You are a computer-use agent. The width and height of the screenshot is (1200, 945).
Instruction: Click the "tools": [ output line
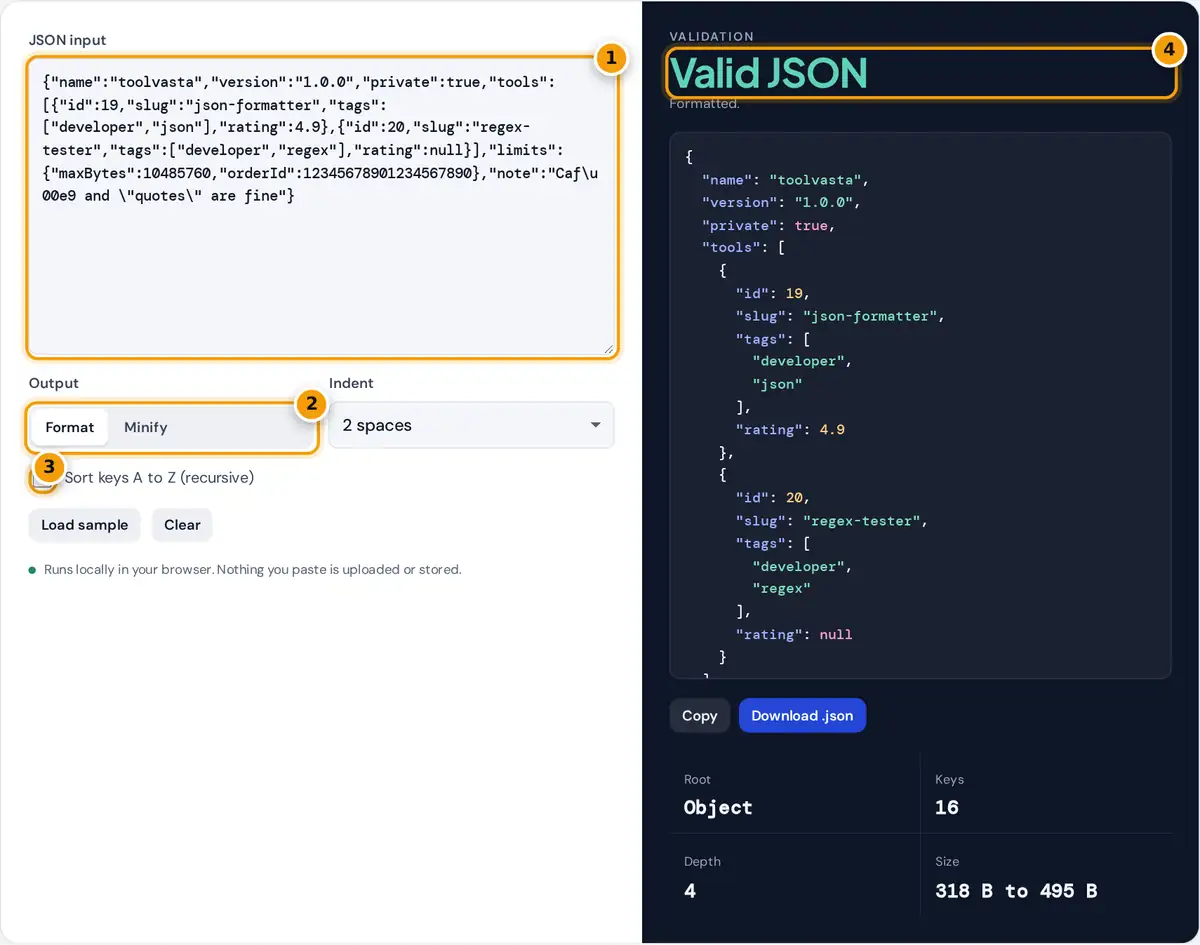[743, 248]
